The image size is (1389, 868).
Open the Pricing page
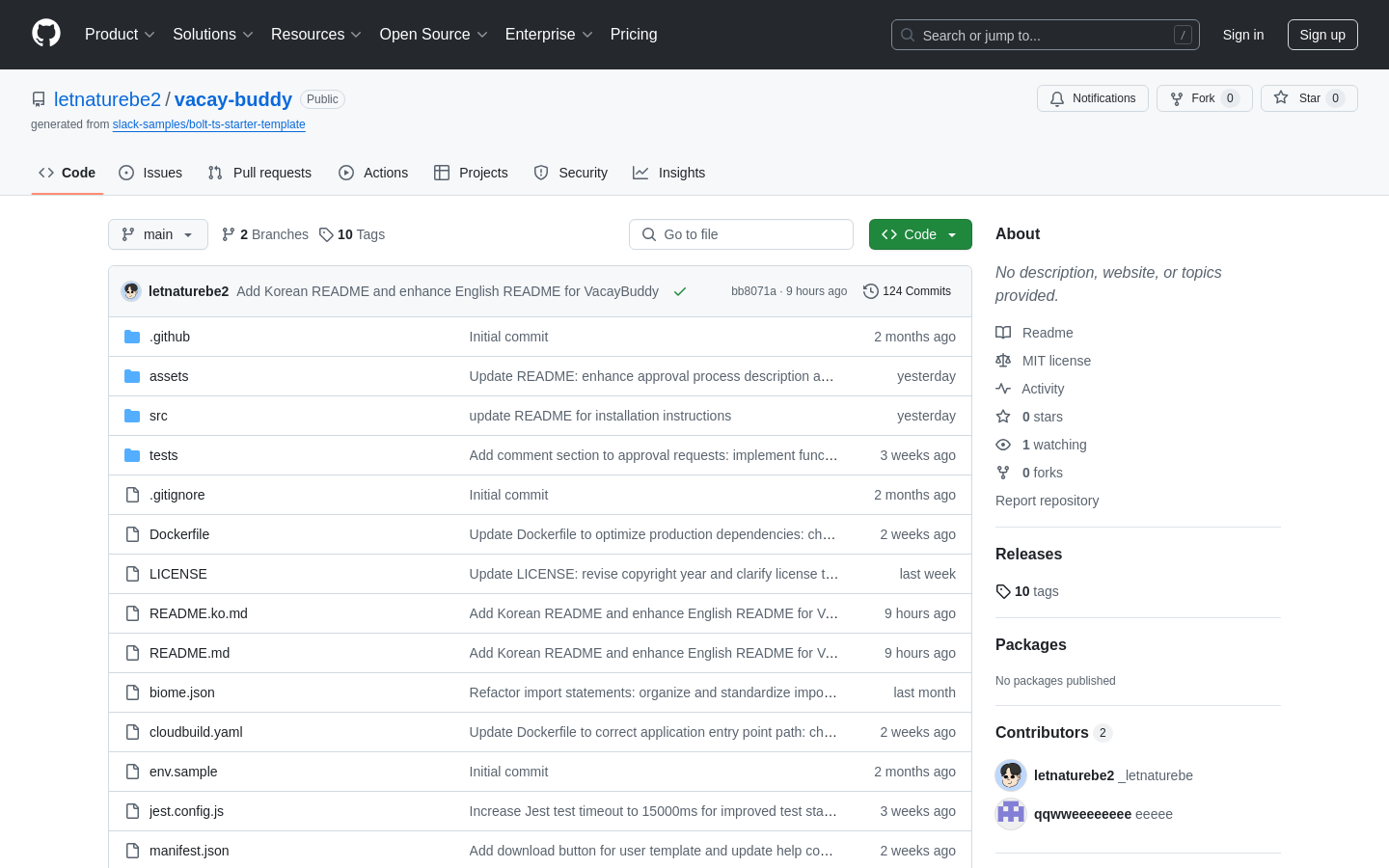coord(634,34)
